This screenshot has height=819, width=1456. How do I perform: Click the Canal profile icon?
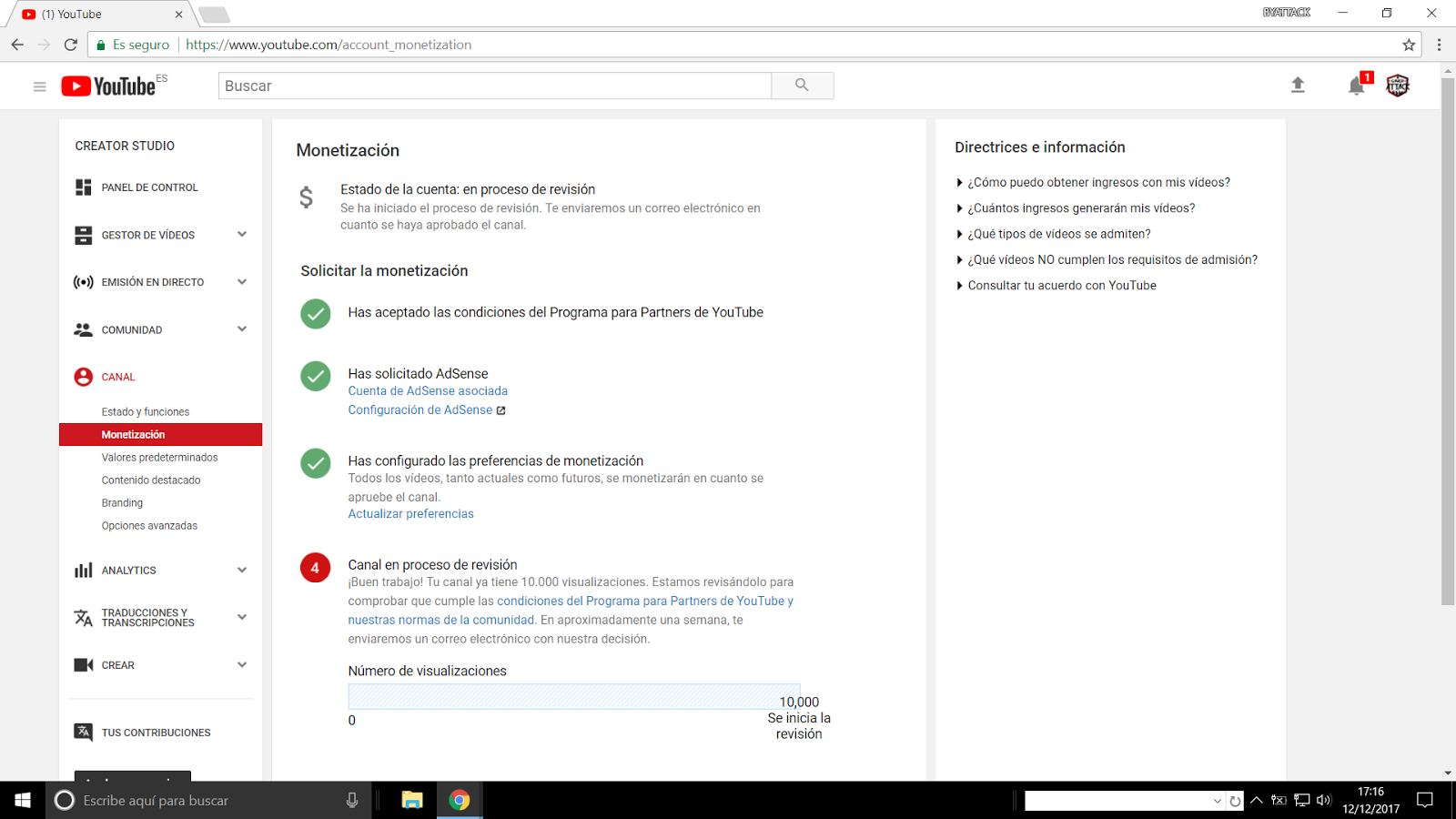84,377
